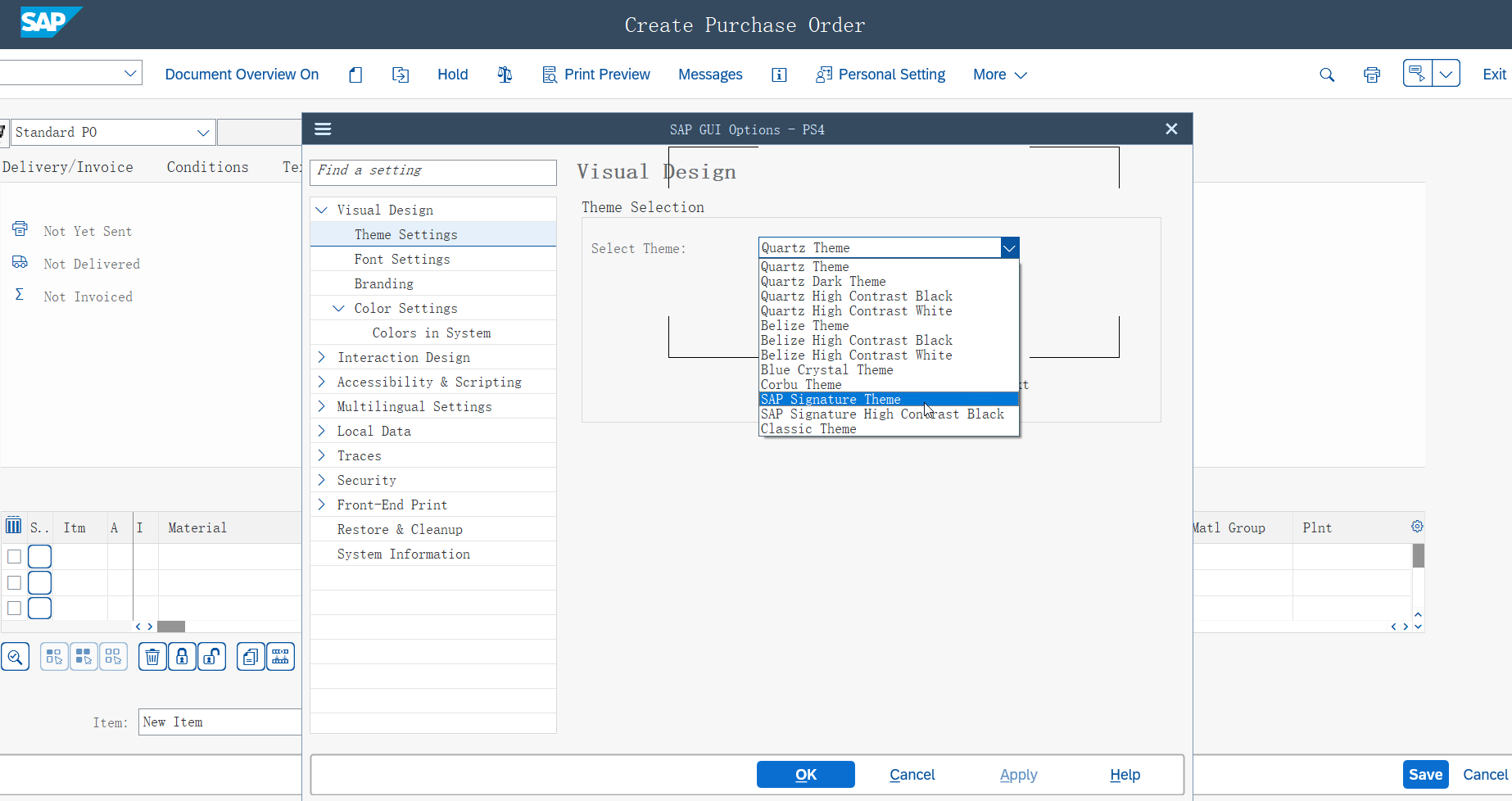The width and height of the screenshot is (1512, 801).
Task: Click the zoom details icon at bottom left
Action: point(16,657)
